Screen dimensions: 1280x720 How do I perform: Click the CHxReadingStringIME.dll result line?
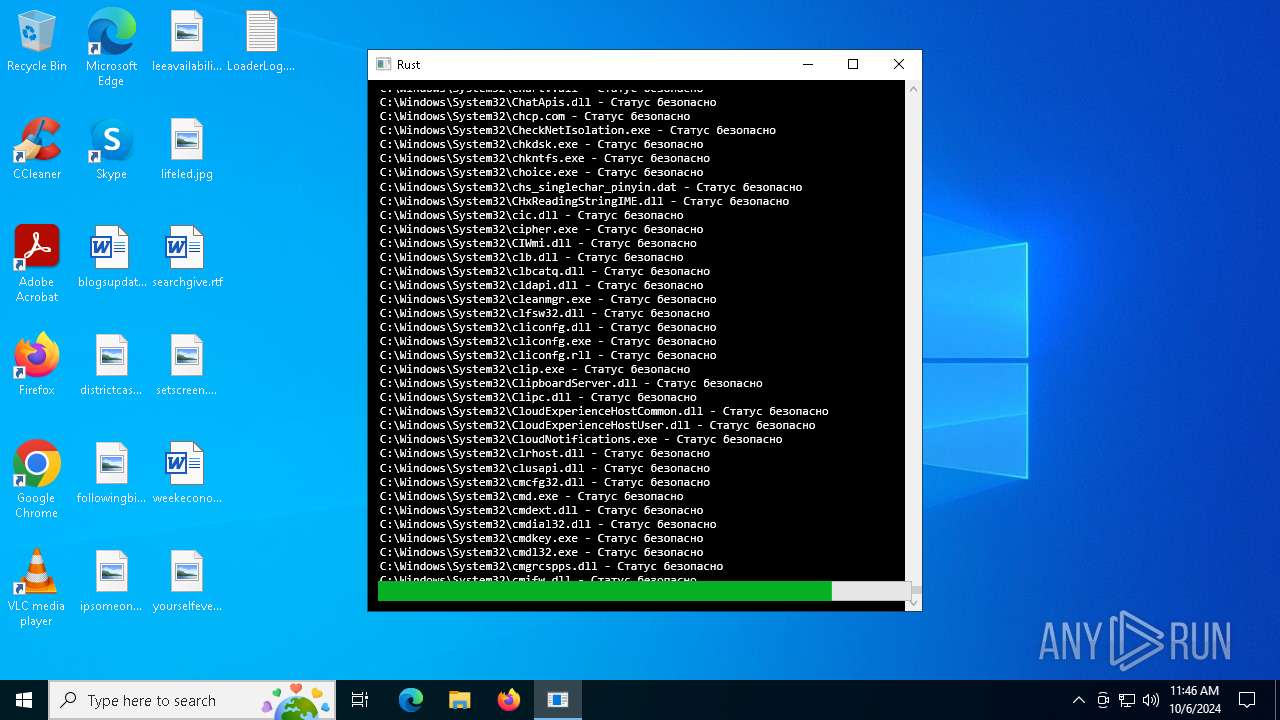point(584,201)
